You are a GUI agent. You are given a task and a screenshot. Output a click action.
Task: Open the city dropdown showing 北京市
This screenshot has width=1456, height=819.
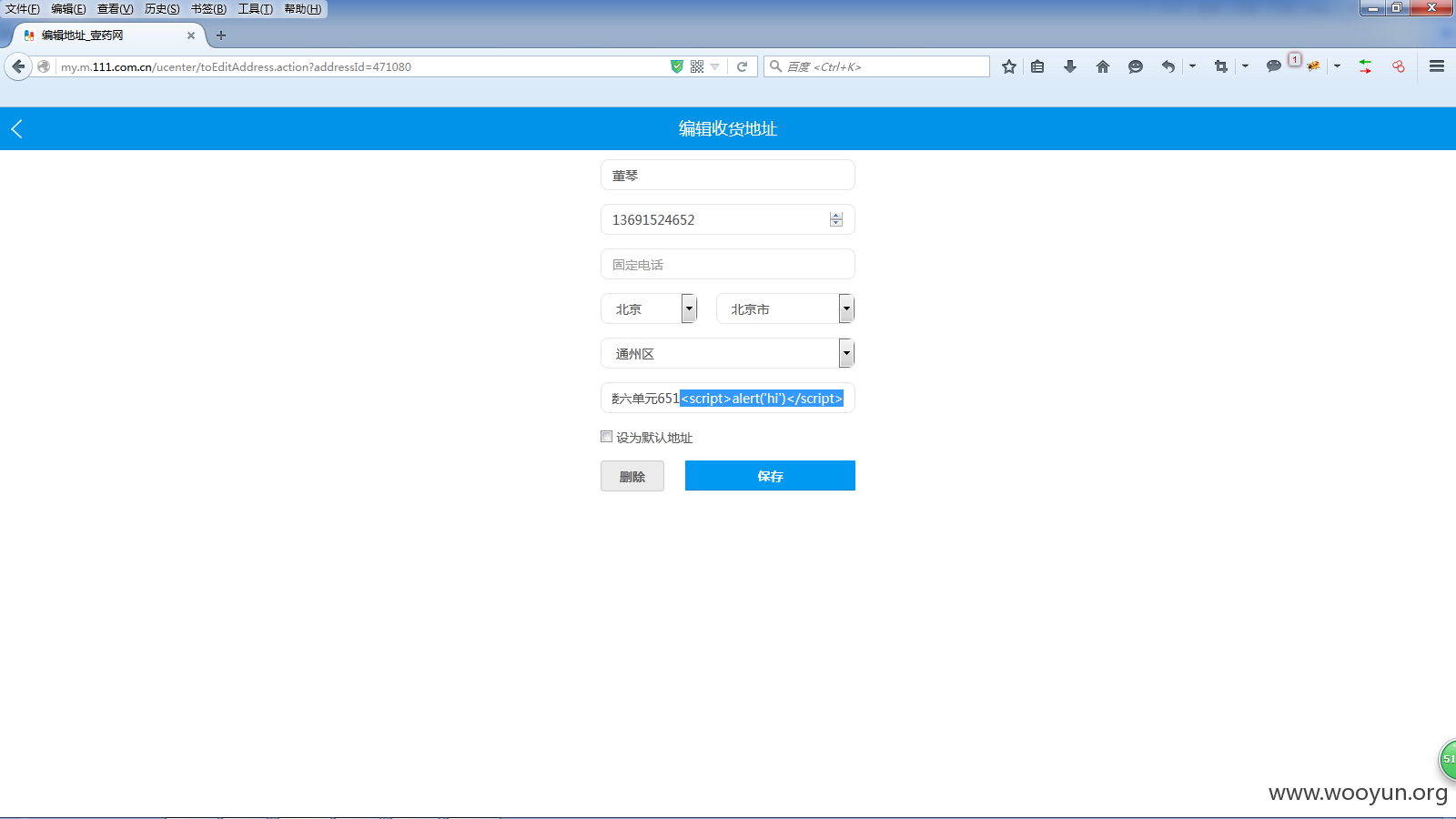[785, 308]
